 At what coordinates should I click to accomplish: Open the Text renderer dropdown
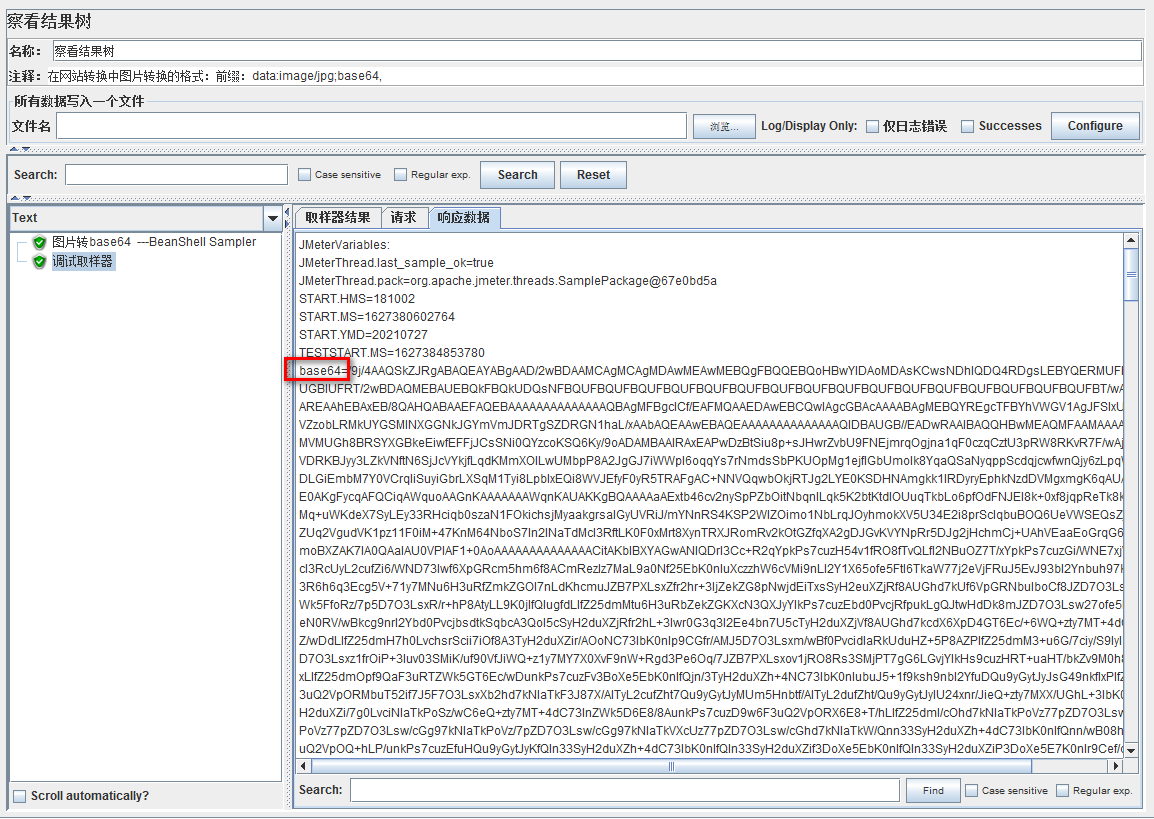pyautogui.click(x=272, y=218)
